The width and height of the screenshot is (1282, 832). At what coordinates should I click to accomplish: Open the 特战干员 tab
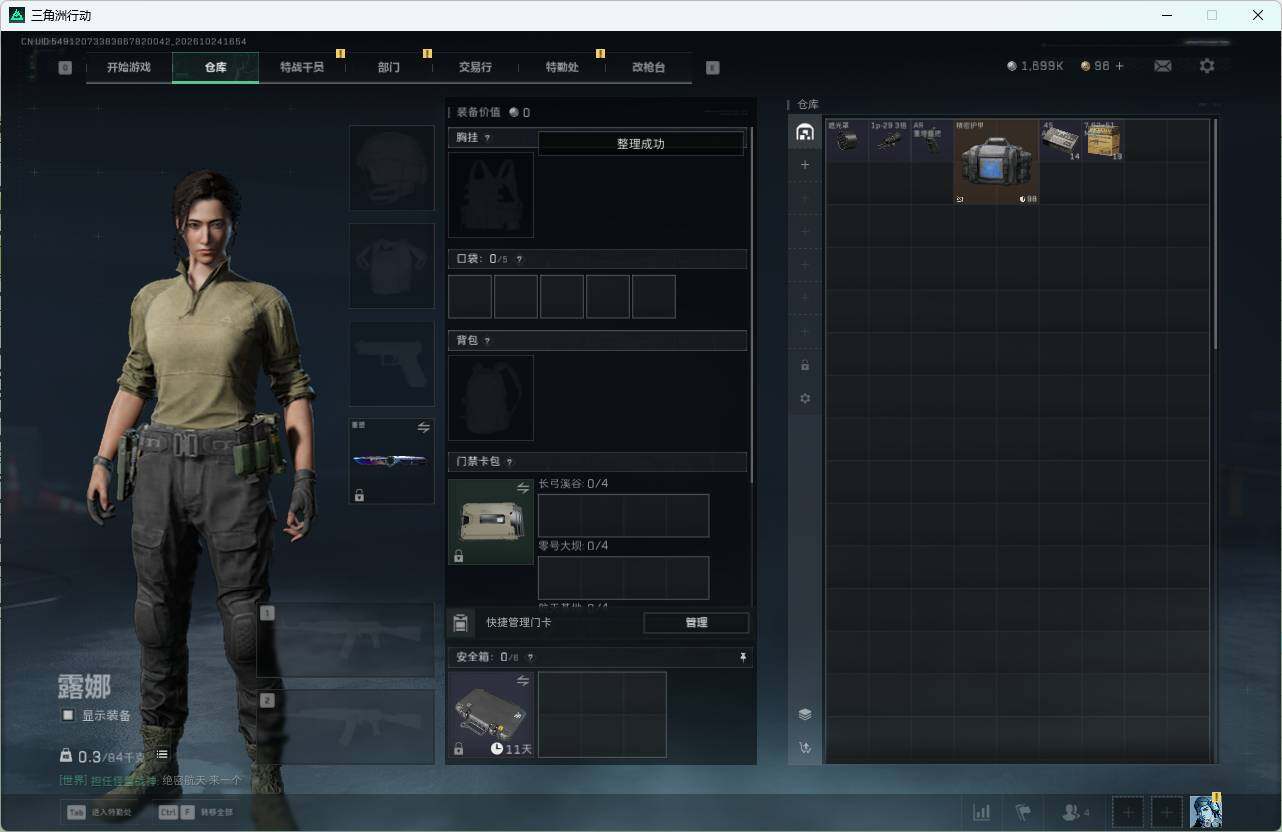pyautogui.click(x=302, y=67)
